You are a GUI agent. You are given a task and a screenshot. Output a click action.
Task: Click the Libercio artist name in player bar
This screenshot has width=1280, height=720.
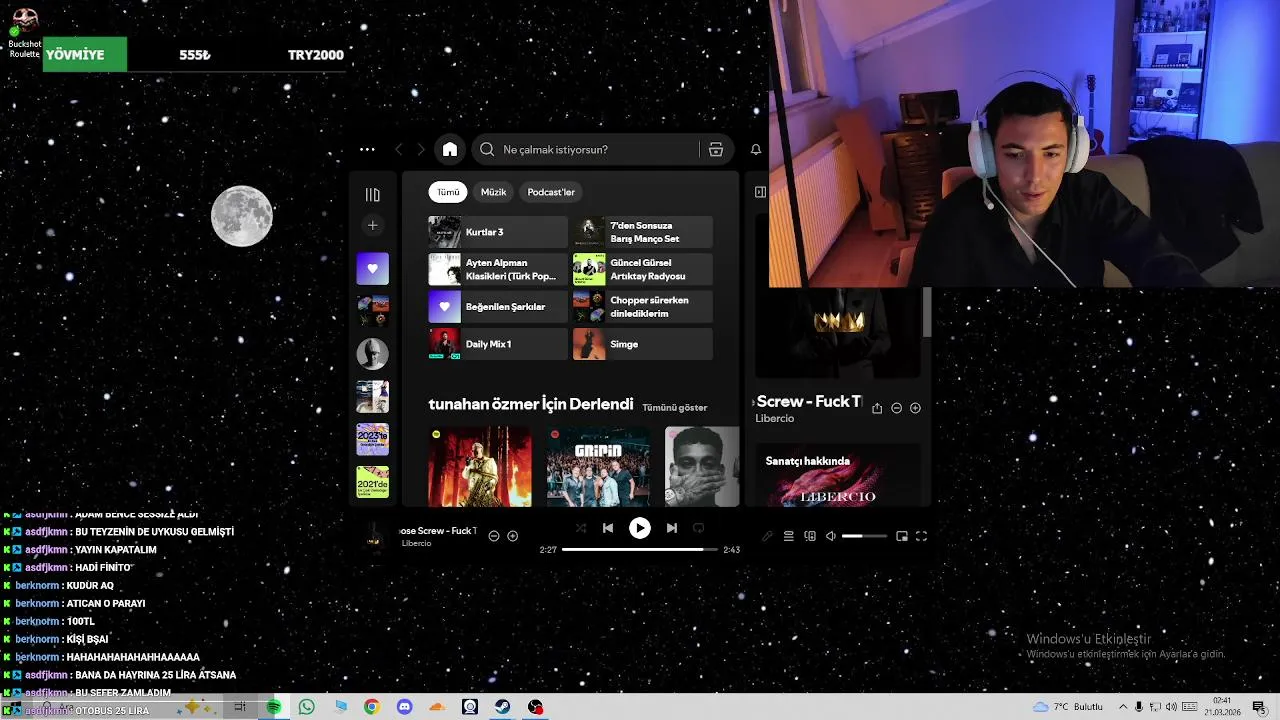[416, 544]
